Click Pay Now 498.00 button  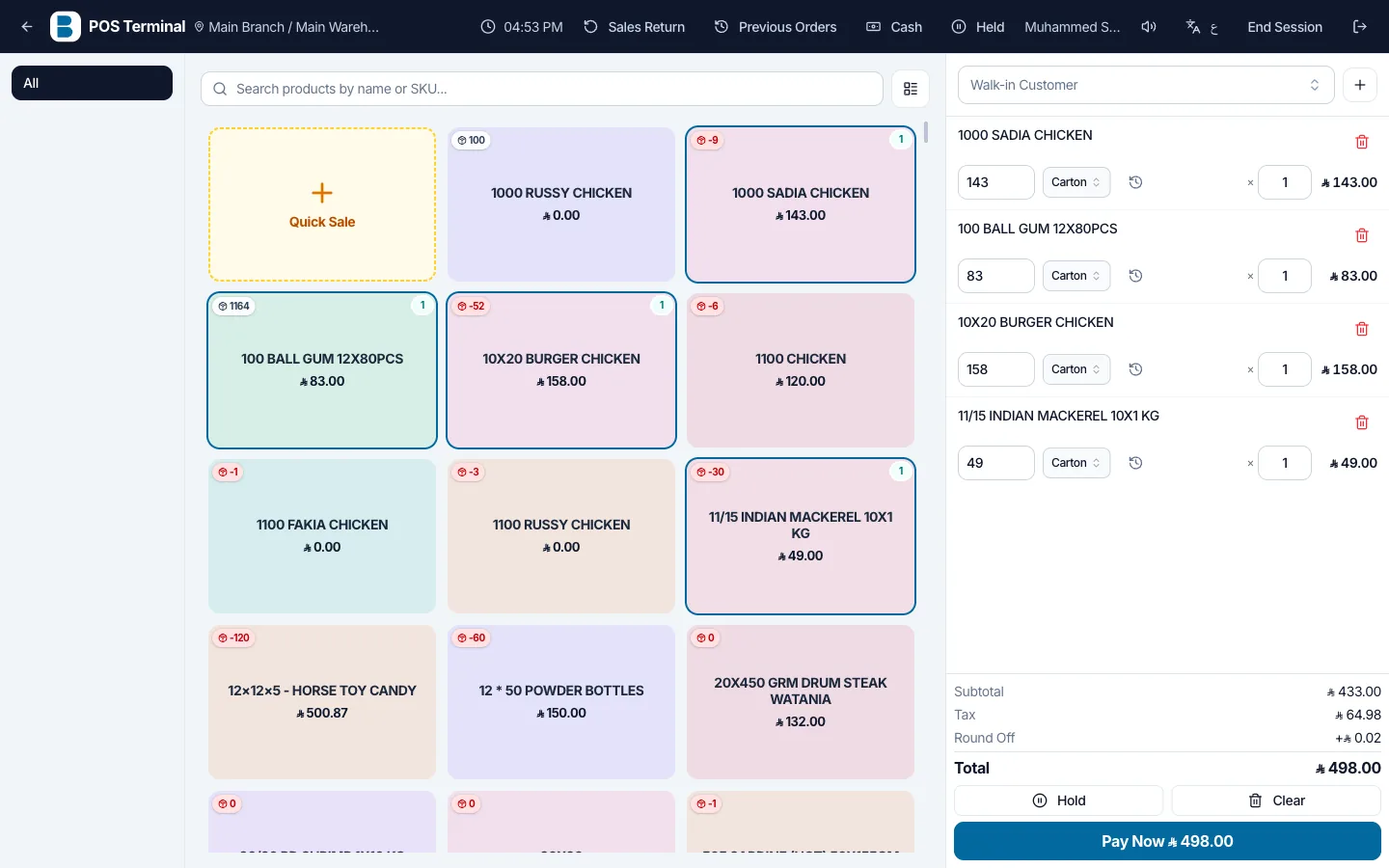1167,841
